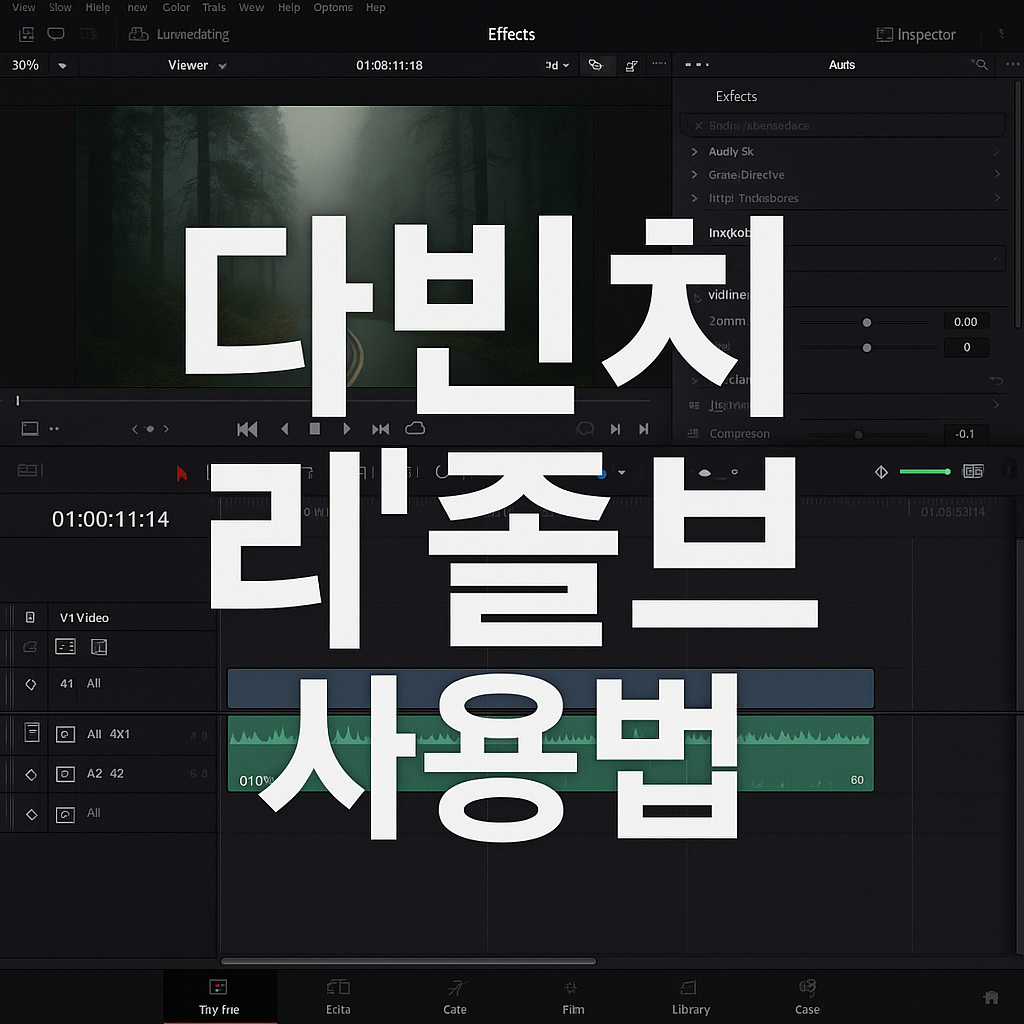This screenshot has height=1024, width=1024.
Task: Click the timecode 01:00:11:14
Action: (110, 519)
